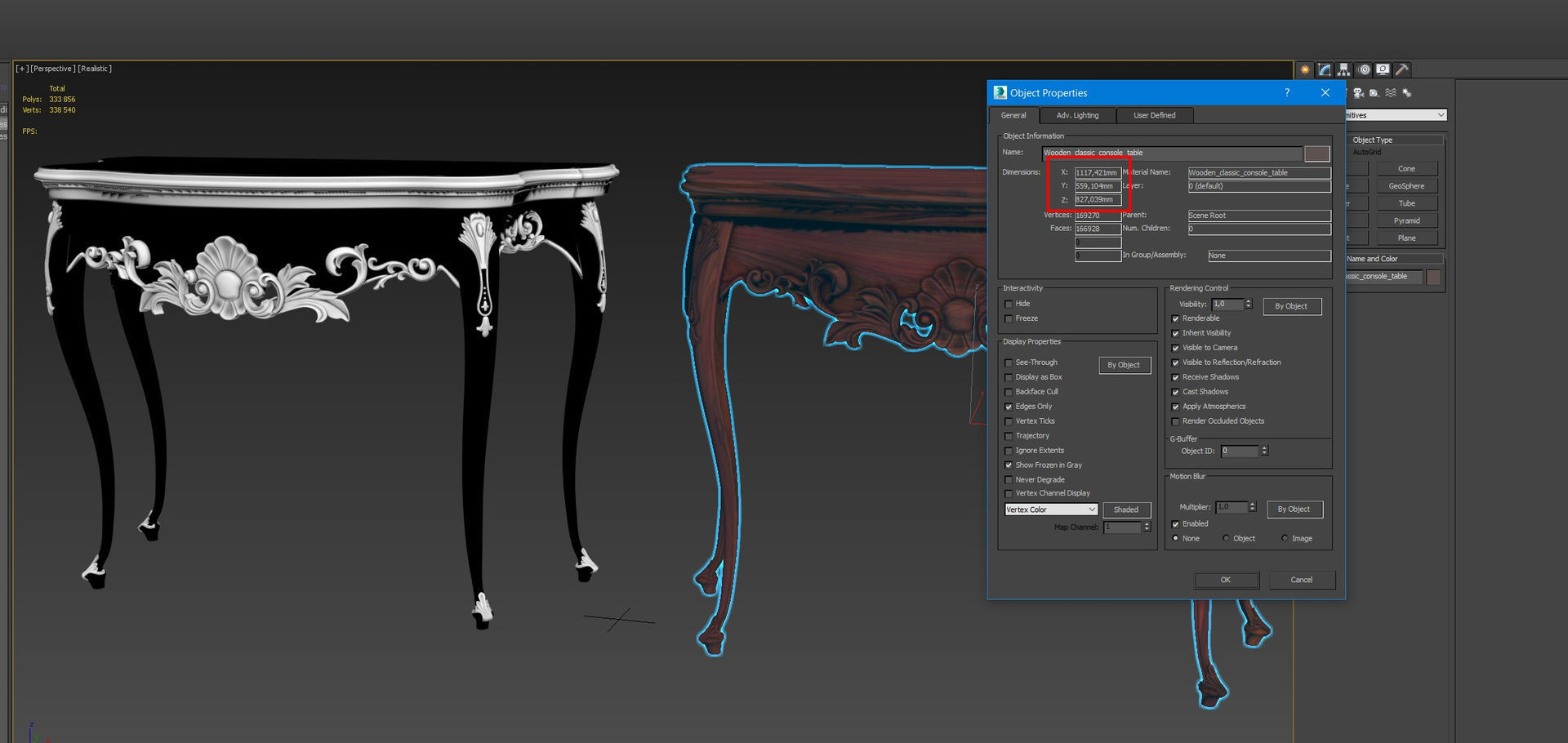Screen dimensions: 1568x743
Task: Select the None motion blur radio
Action: pyautogui.click(x=1176, y=539)
